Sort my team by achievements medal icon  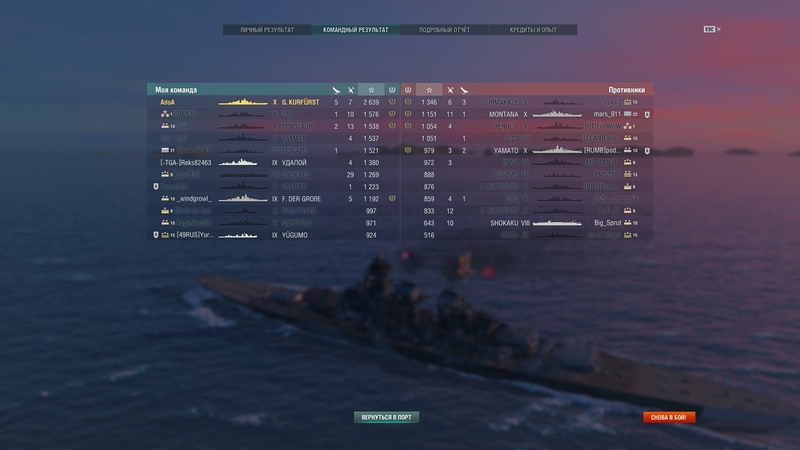[392, 90]
